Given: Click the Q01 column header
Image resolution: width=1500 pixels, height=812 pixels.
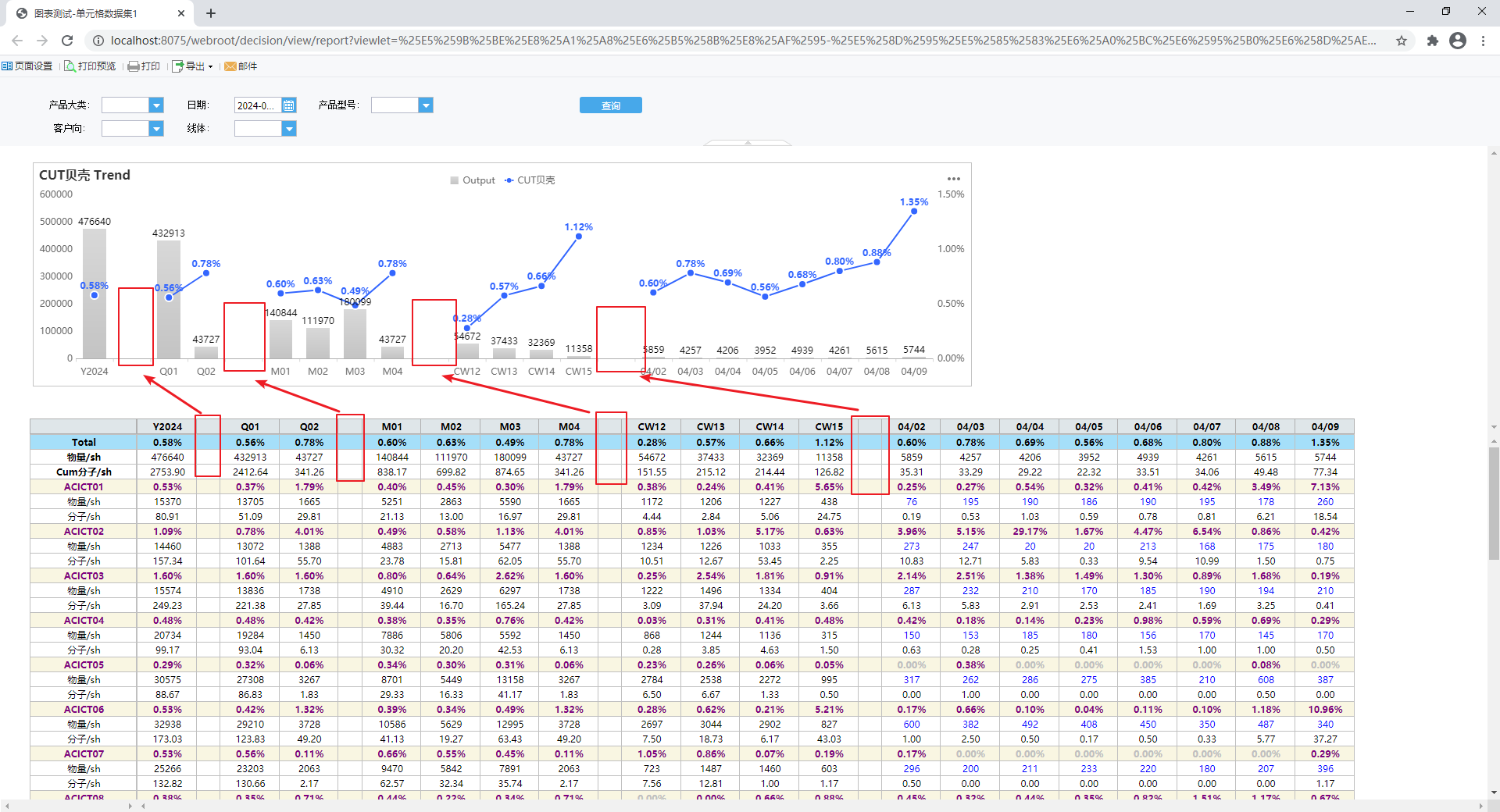Looking at the screenshot, I should pyautogui.click(x=250, y=427).
